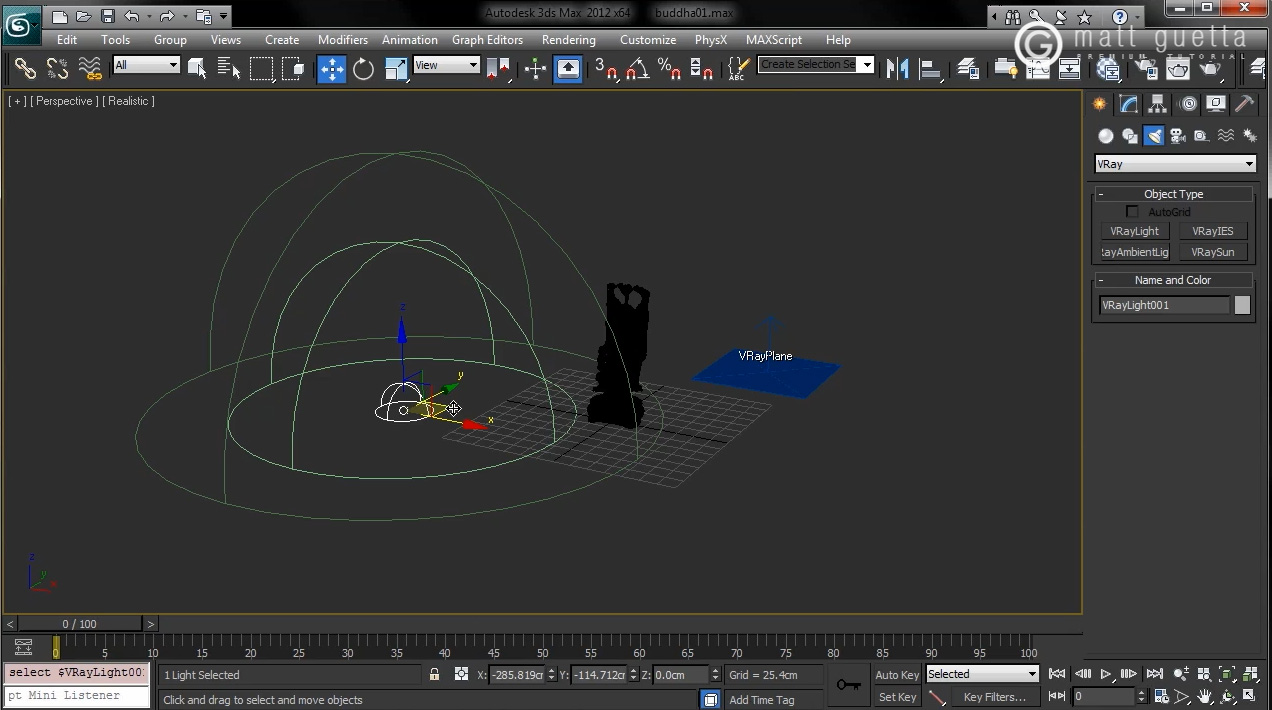Toggle Spinner Snap
This screenshot has width=1272, height=710.
tap(702, 68)
